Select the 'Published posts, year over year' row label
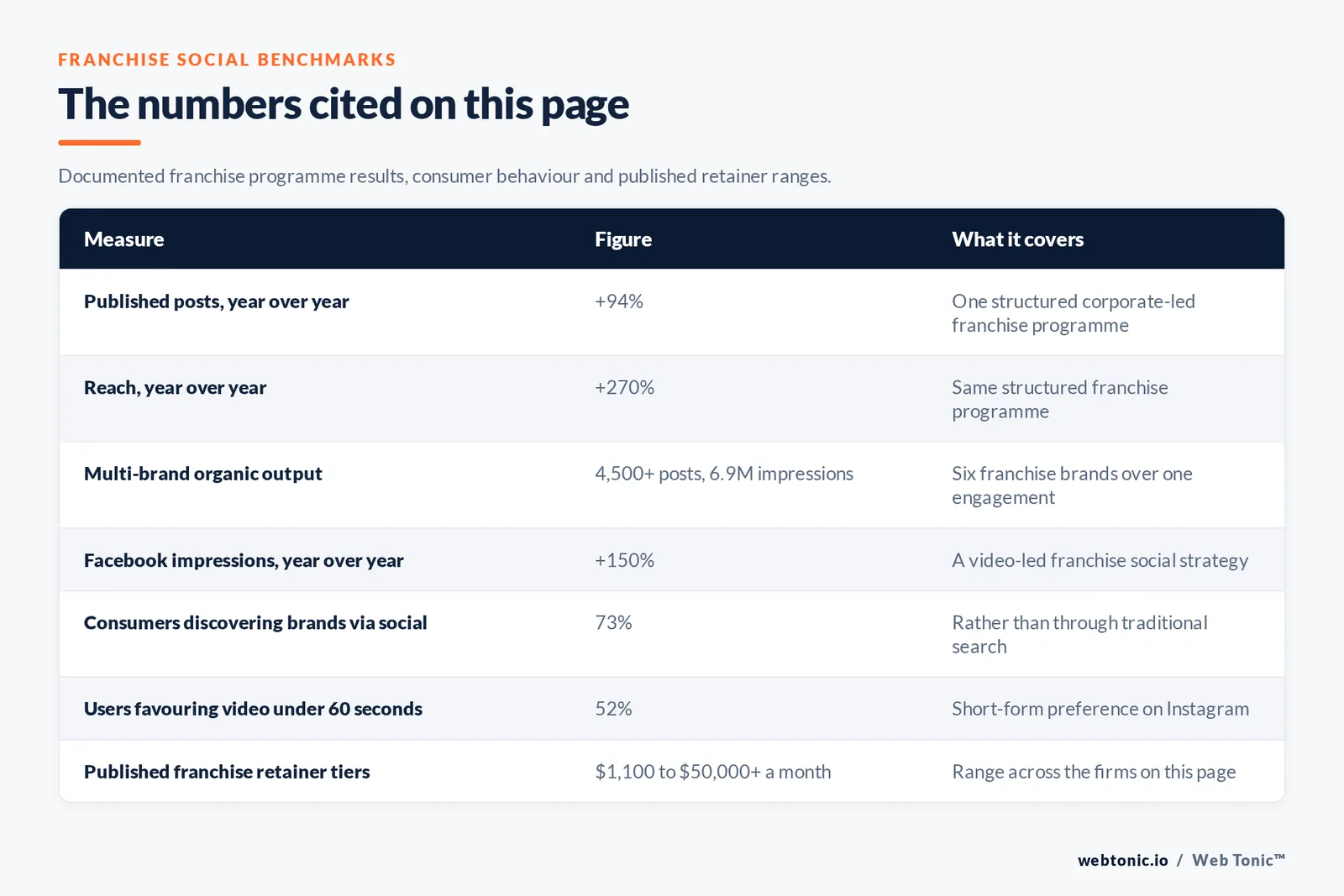The image size is (1344, 896). tap(216, 301)
